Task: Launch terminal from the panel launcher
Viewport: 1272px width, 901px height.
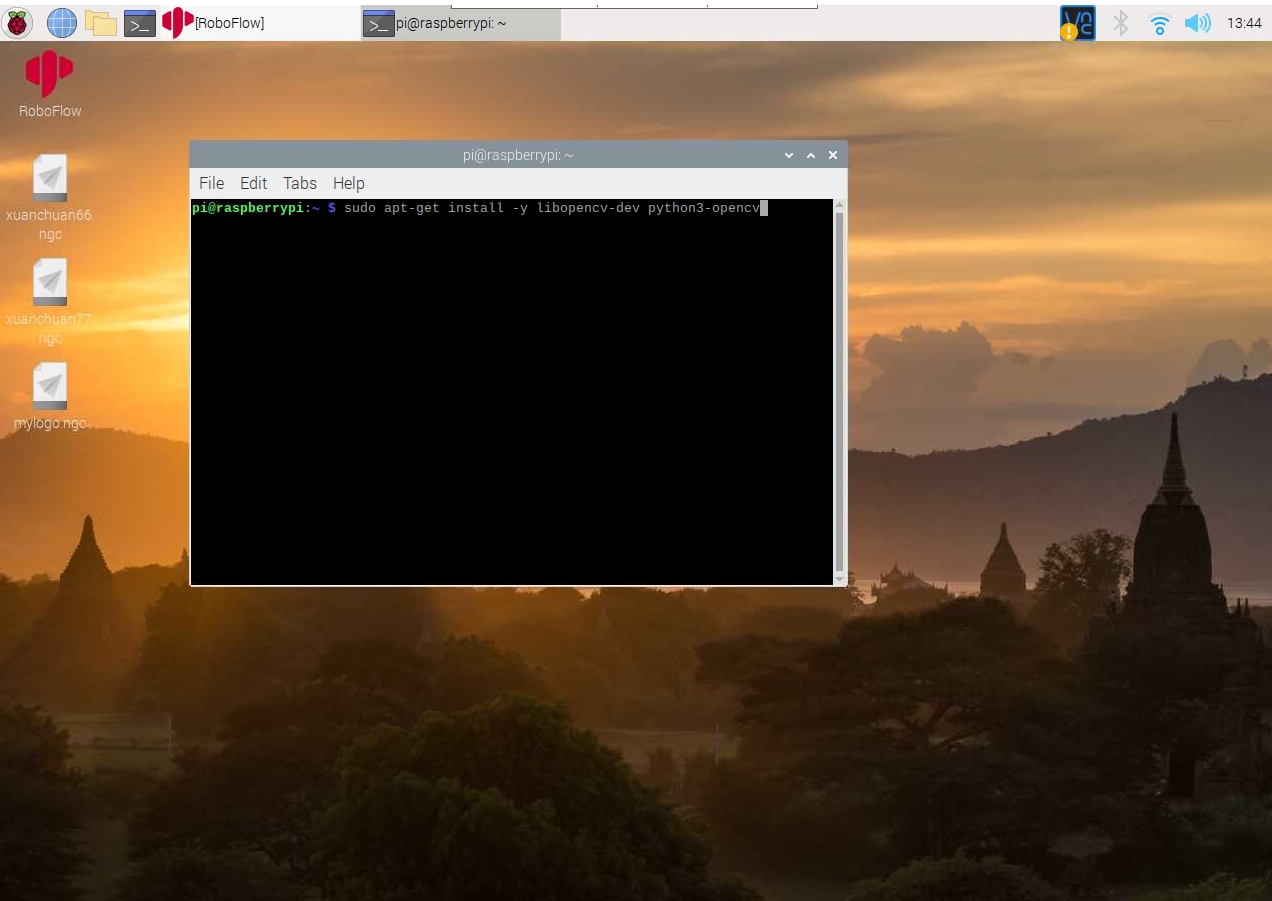Action: coord(139,22)
